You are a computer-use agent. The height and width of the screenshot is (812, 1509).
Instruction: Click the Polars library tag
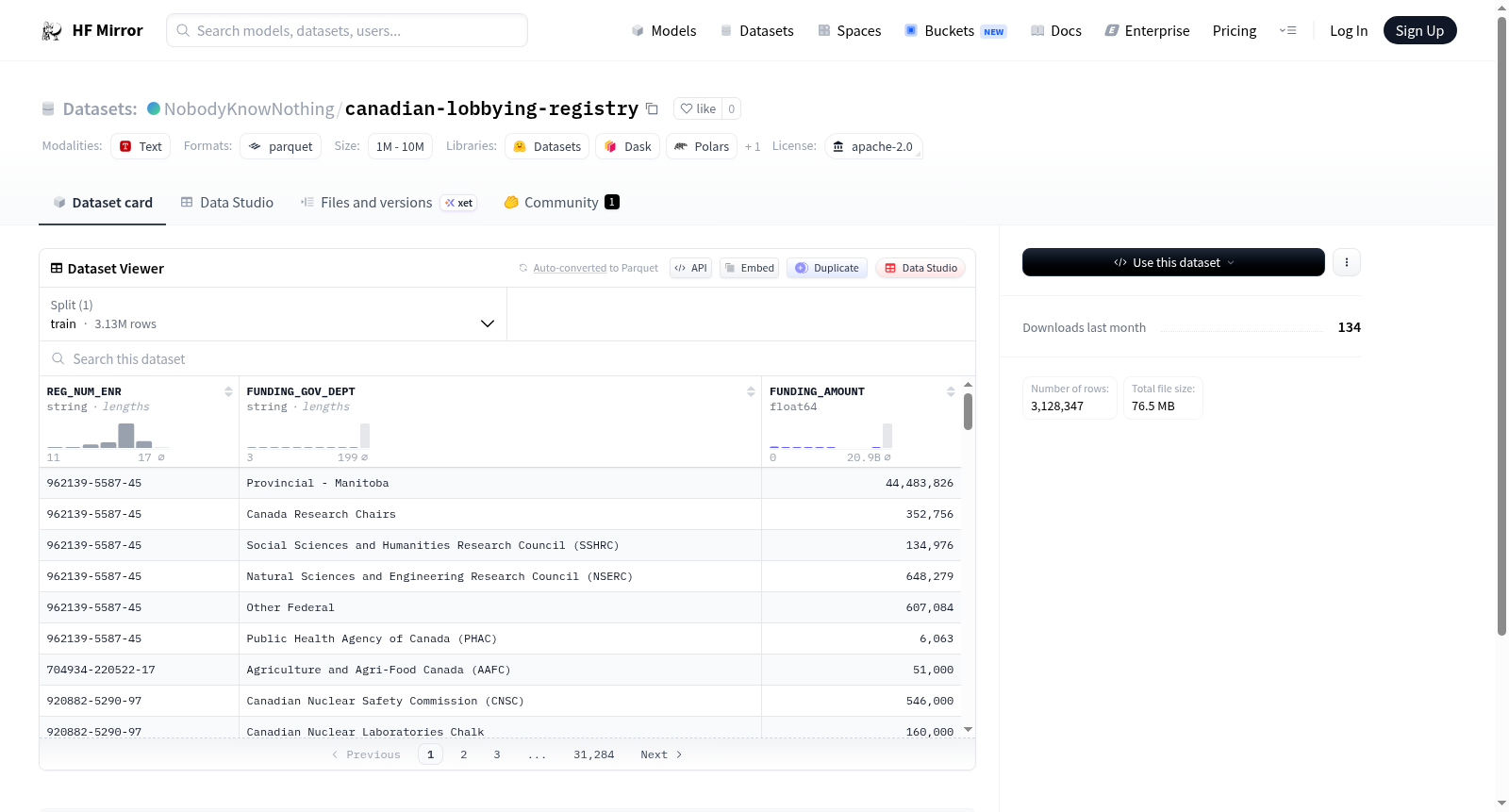coord(702,146)
